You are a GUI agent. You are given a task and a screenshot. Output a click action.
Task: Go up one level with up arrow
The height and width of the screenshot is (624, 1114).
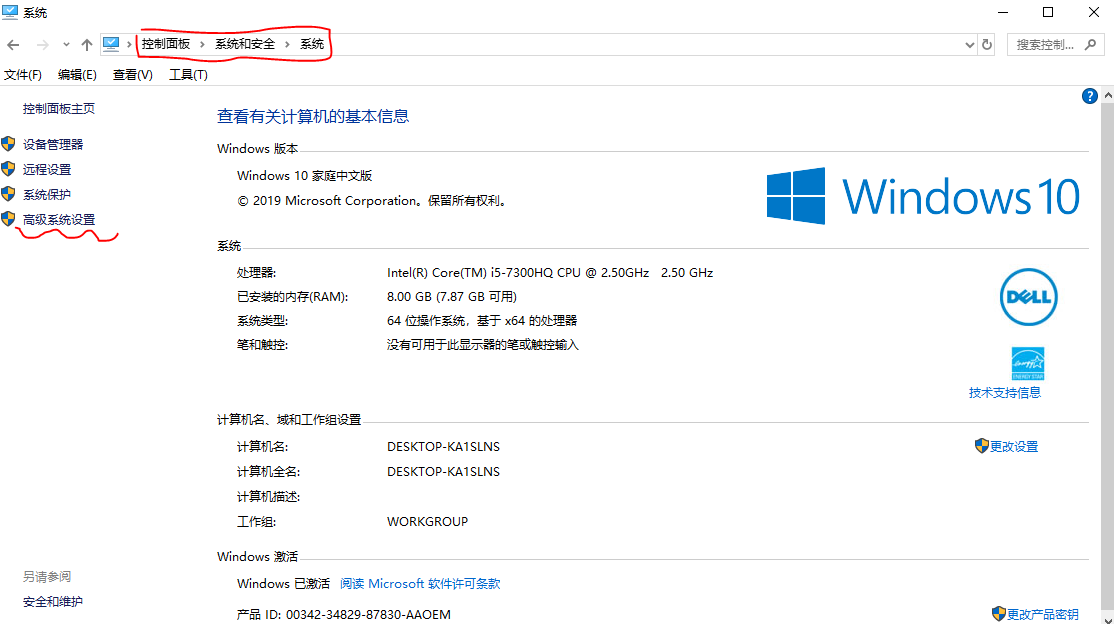pos(87,45)
